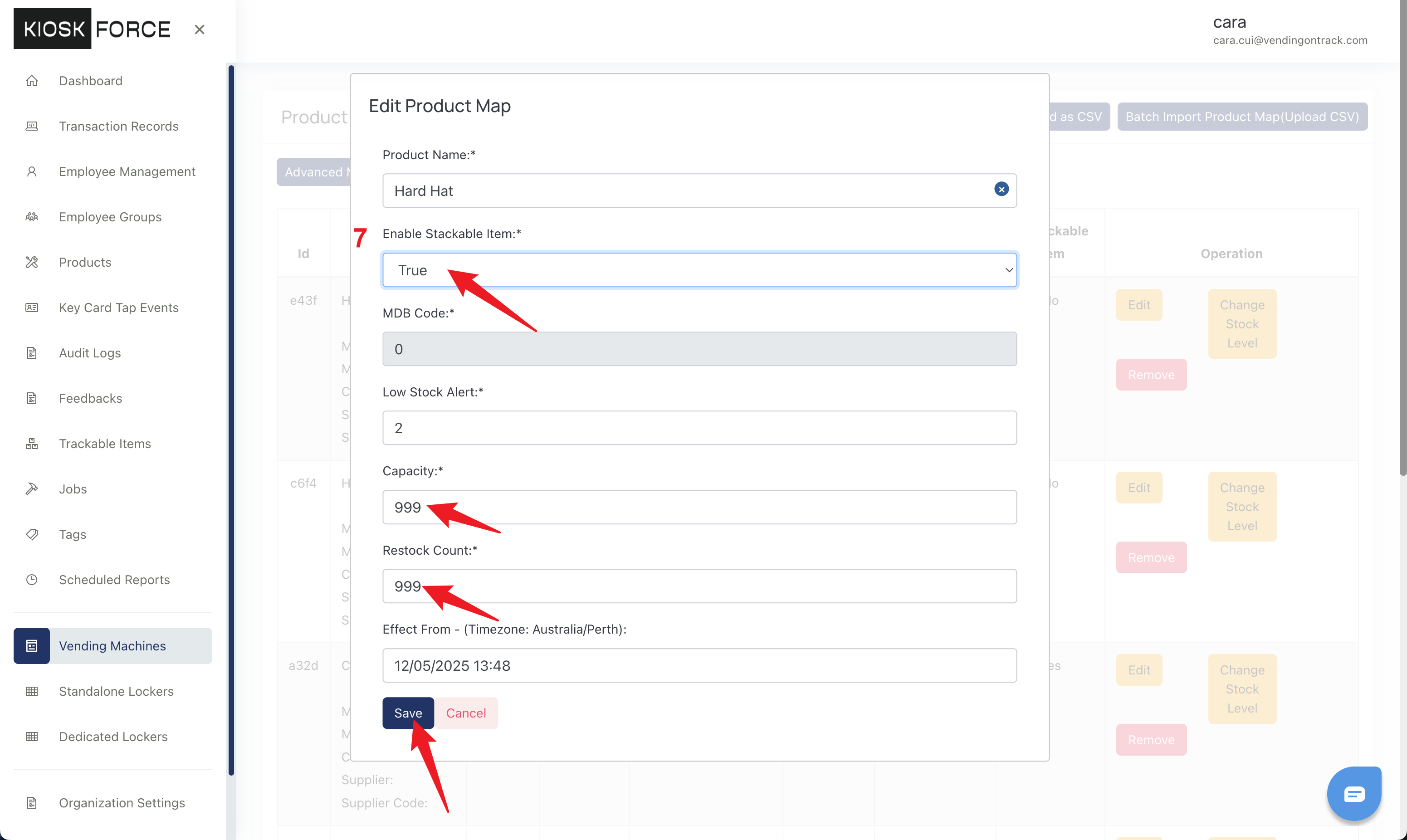Click the Employee Groups icon
The width and height of the screenshot is (1407, 840).
coord(32,217)
